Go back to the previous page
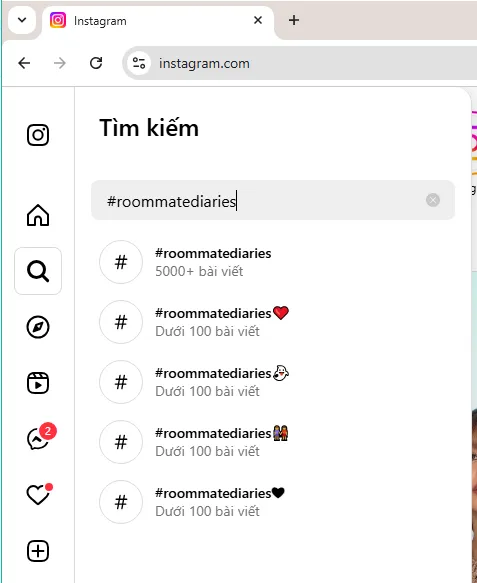This screenshot has height=583, width=477. click(24, 63)
